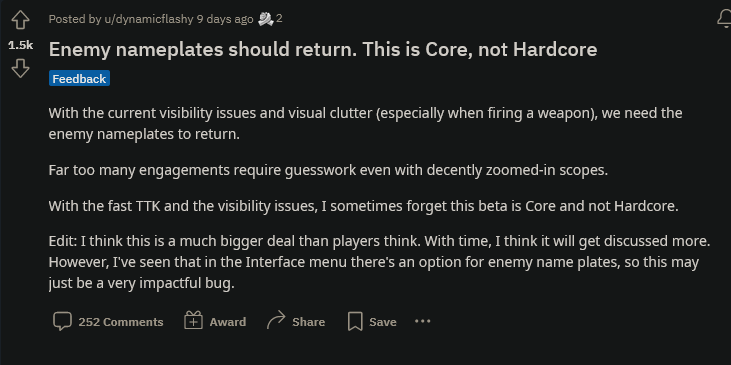This screenshot has width=731, height=365.
Task: Click the speech bubble comments icon
Action: [x=62, y=321]
